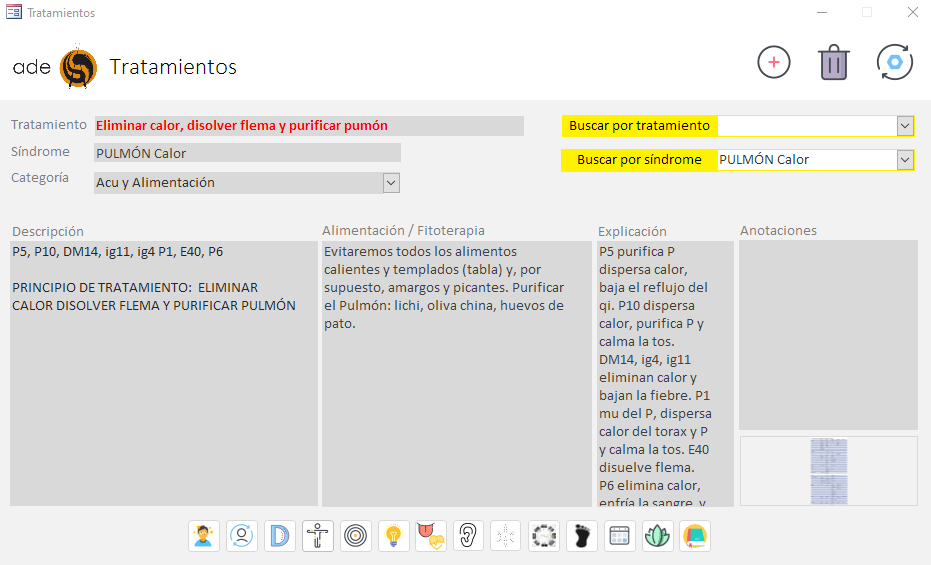
Task: Click the concentric target circles icon
Action: pos(355,536)
